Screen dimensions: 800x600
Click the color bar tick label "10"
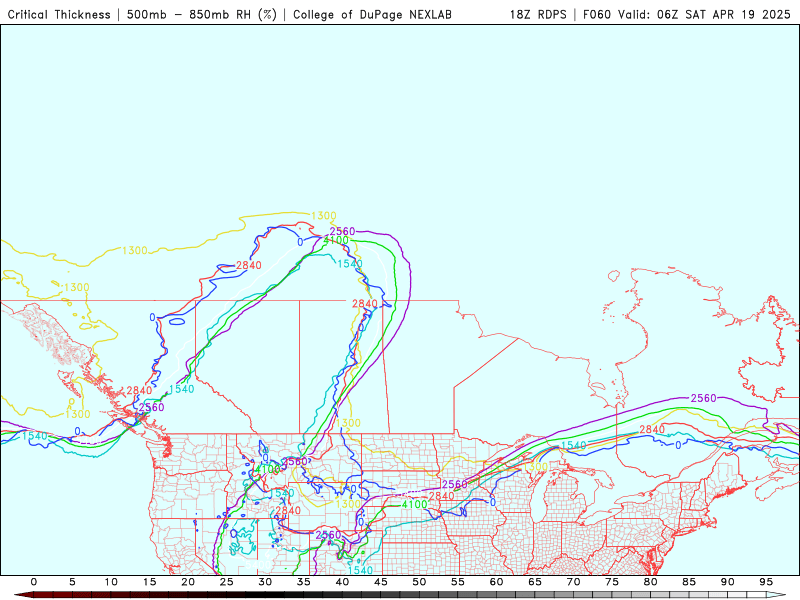tap(111, 582)
